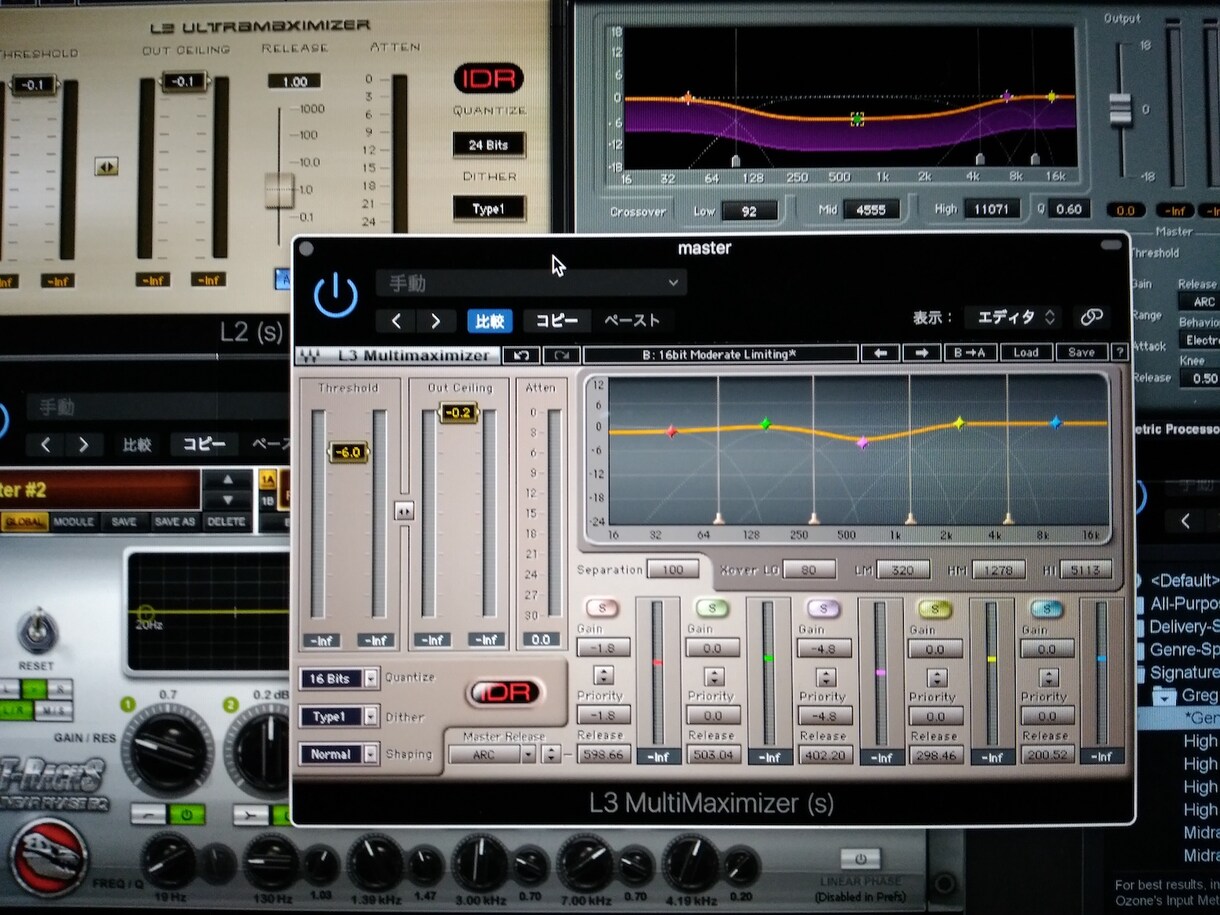This screenshot has height=915, width=1220.
Task: Click the L3 redo arrow icon
Action: click(561, 354)
